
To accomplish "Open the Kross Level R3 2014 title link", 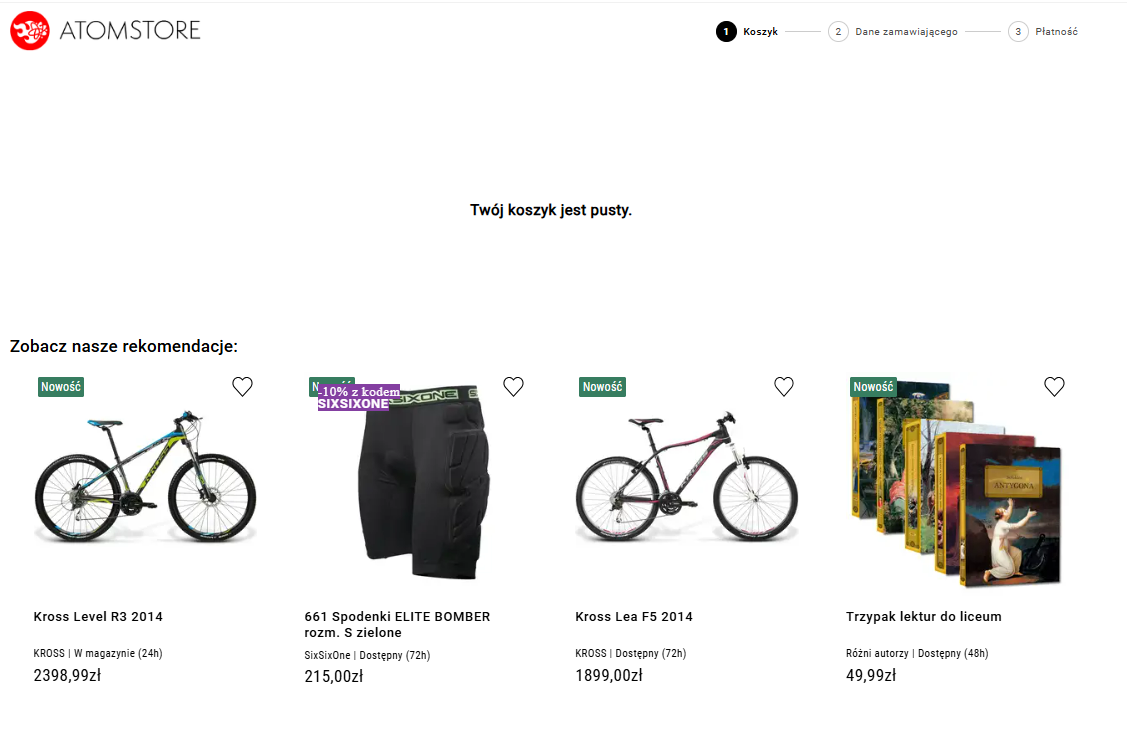I will point(98,617).
